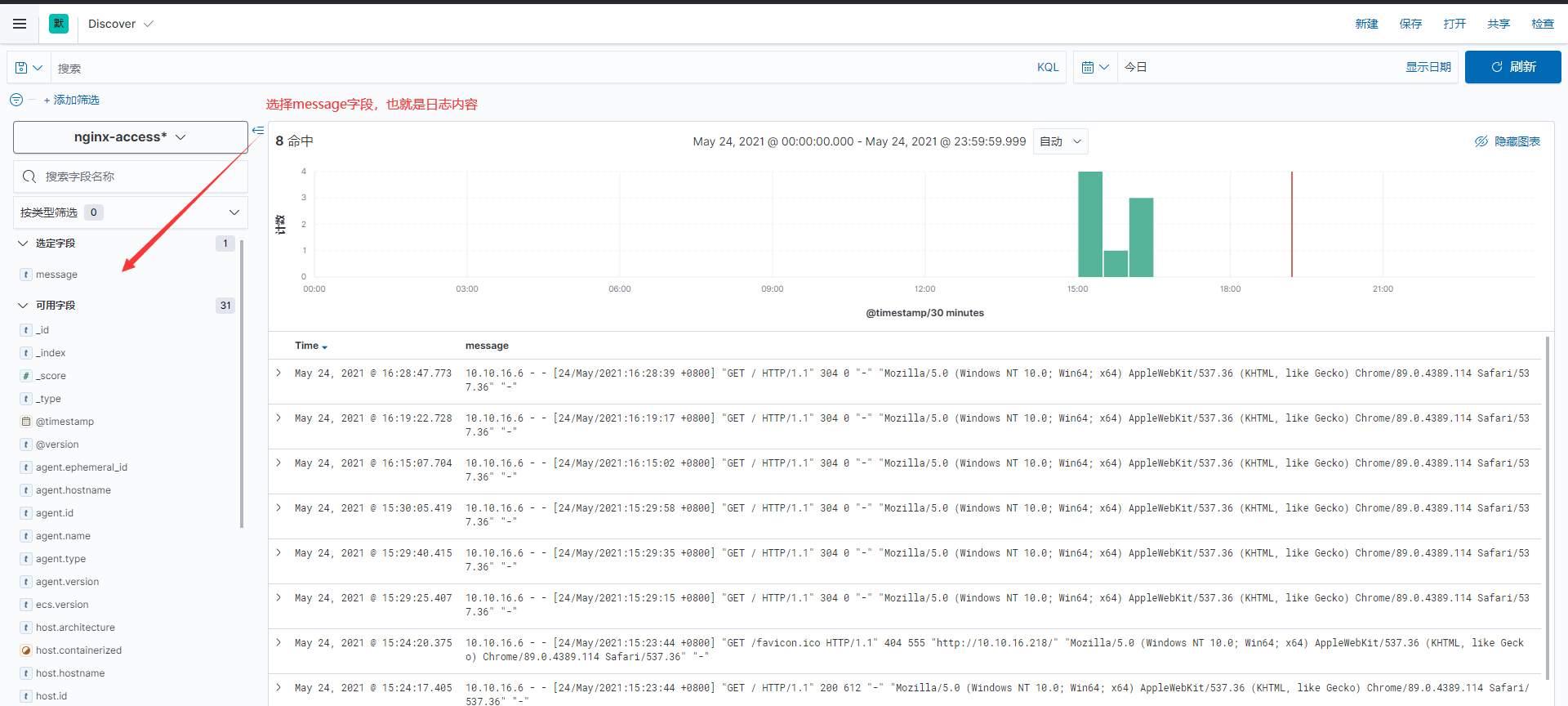Click 共享 in top menu
The height and width of the screenshot is (706, 1568).
[1499, 24]
